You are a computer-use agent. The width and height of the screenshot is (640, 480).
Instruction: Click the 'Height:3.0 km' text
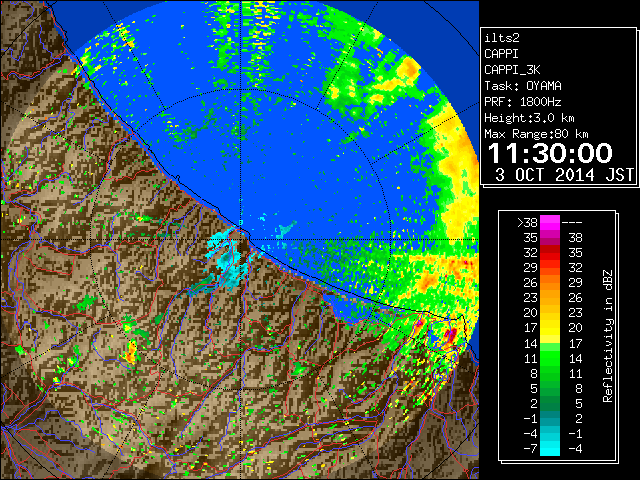coord(529,118)
